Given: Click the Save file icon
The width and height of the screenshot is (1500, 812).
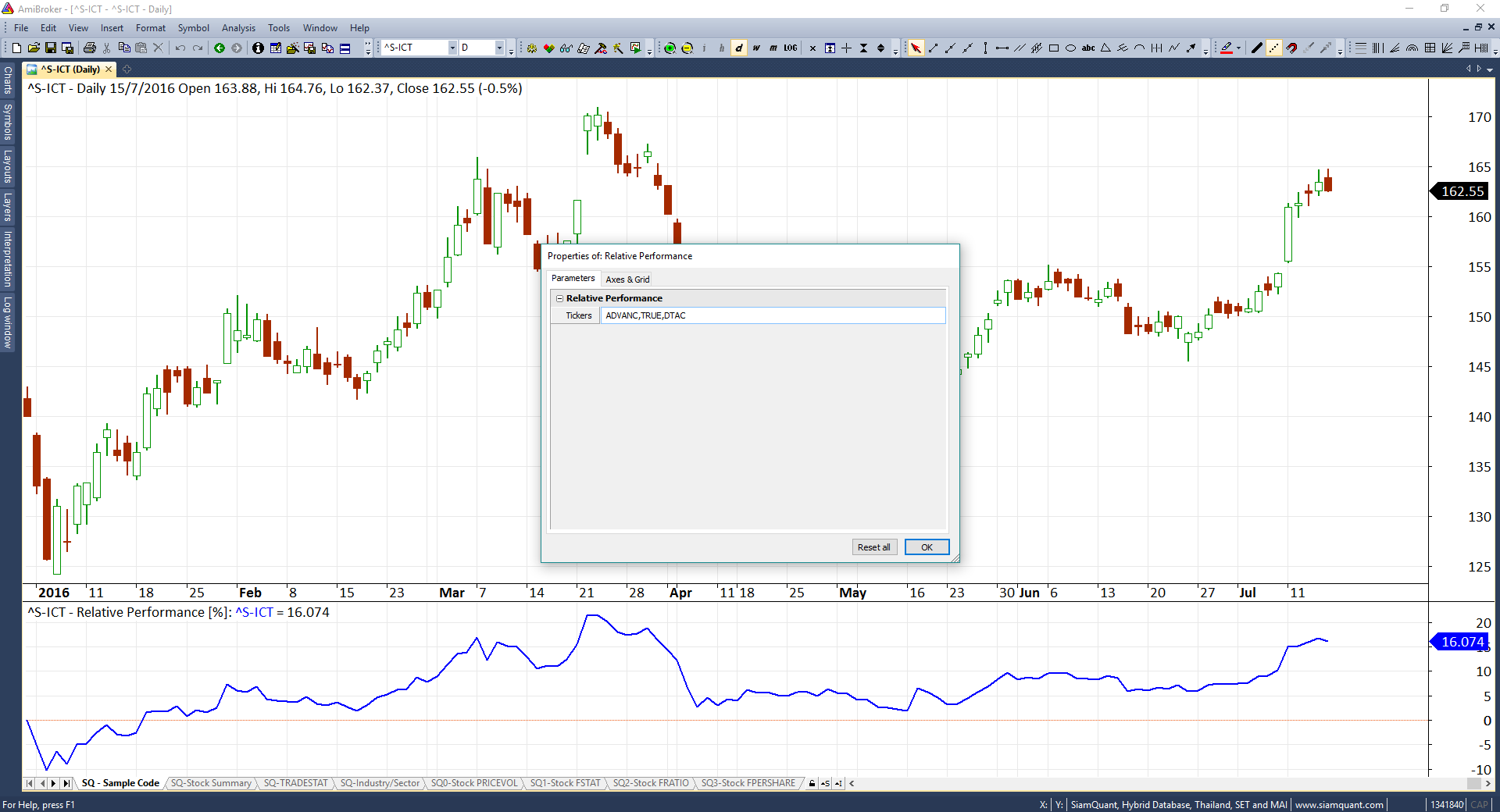Looking at the screenshot, I should (51, 48).
